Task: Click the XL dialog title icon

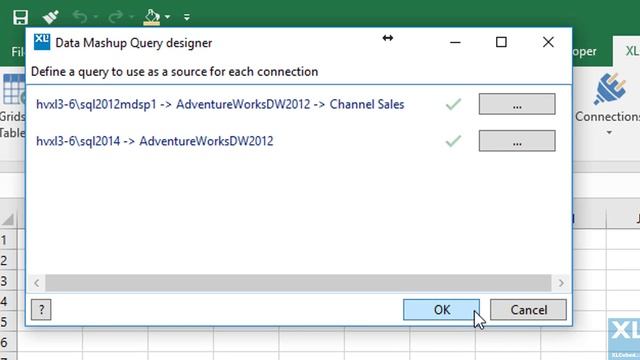Action: 42,42
